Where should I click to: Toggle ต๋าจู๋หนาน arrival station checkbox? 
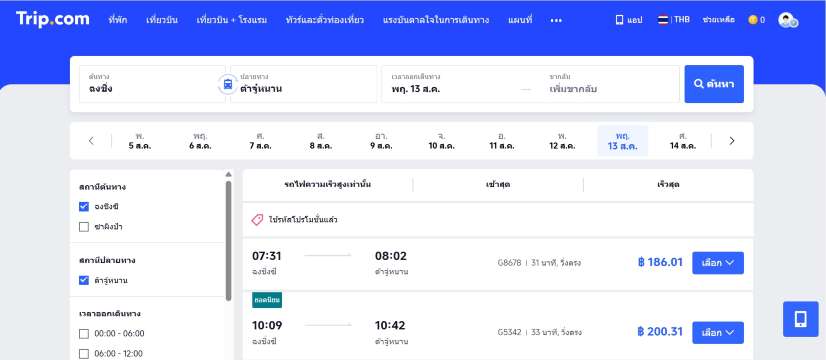(84, 280)
